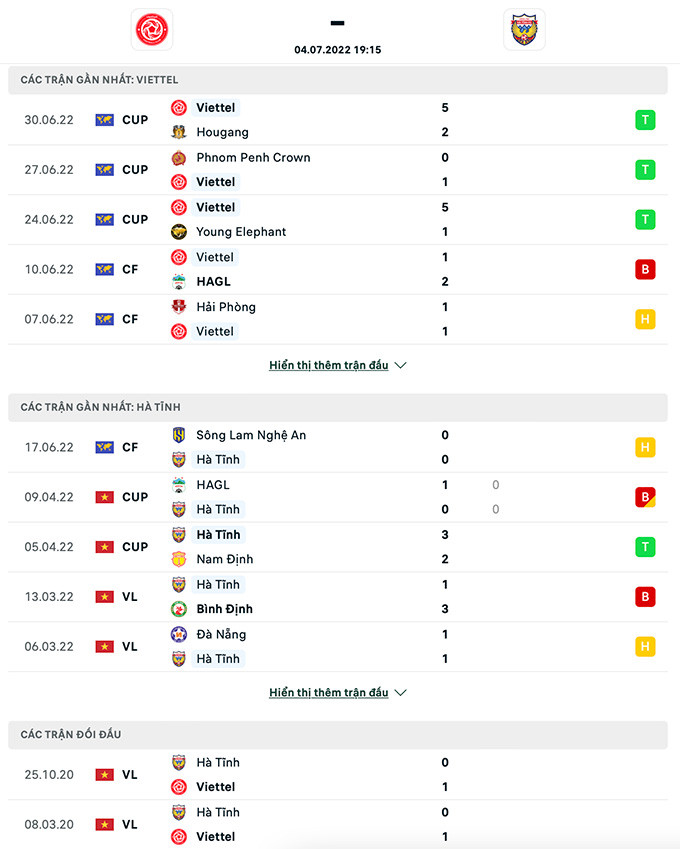Click the Sông Lam Nghệ An logo
Viewport: 680px width, 849px height.
click(x=179, y=435)
